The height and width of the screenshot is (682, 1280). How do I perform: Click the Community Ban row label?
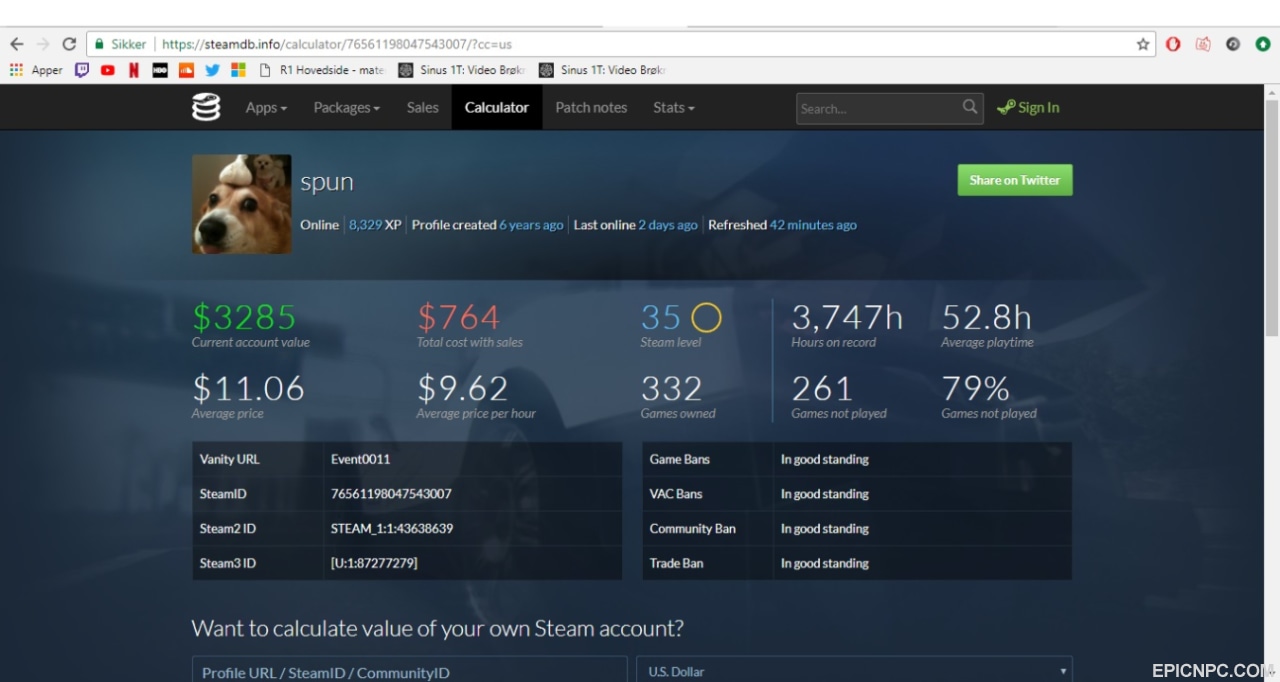[693, 528]
